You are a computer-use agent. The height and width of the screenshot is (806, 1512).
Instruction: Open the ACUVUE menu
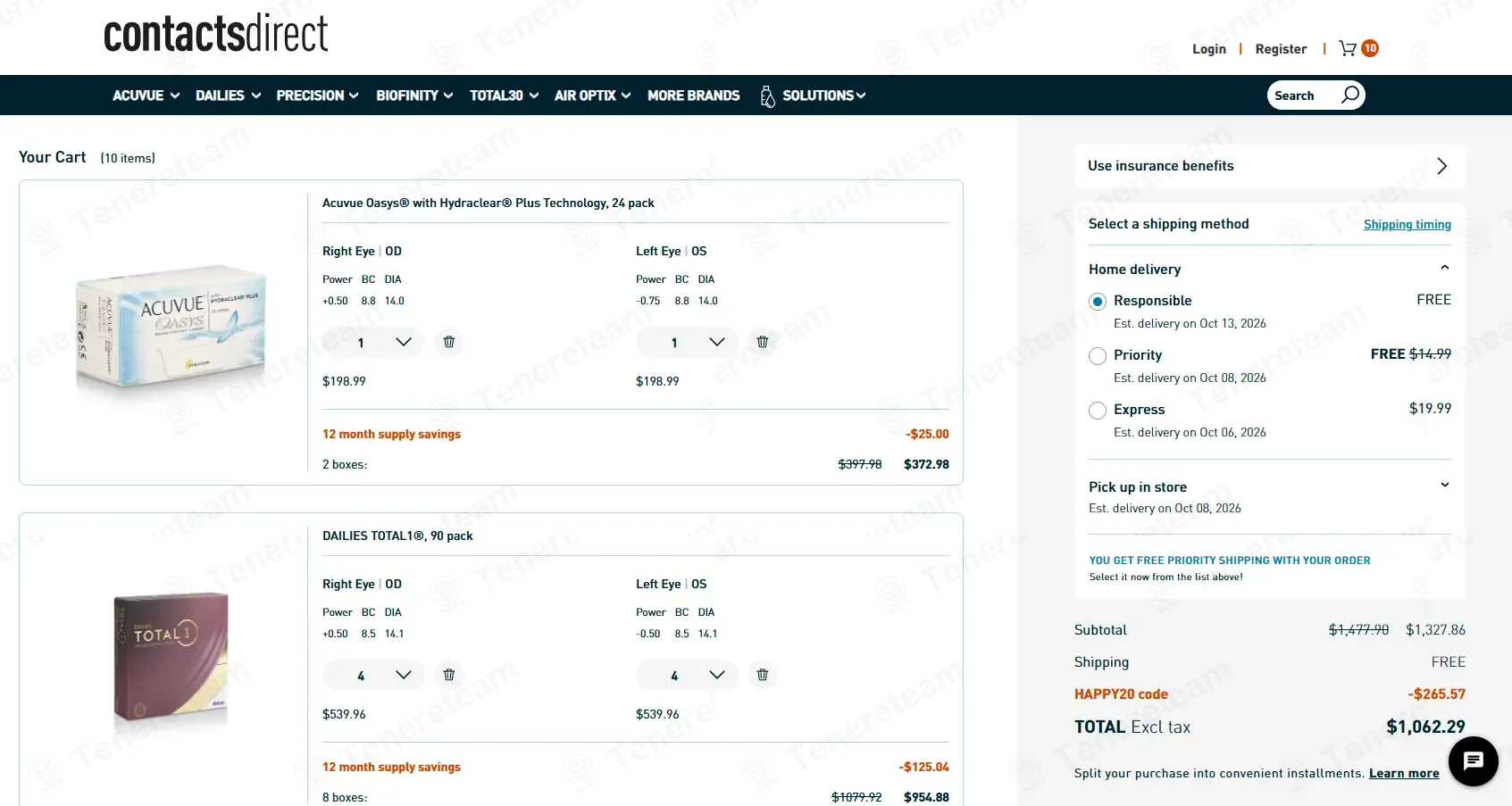coord(146,96)
